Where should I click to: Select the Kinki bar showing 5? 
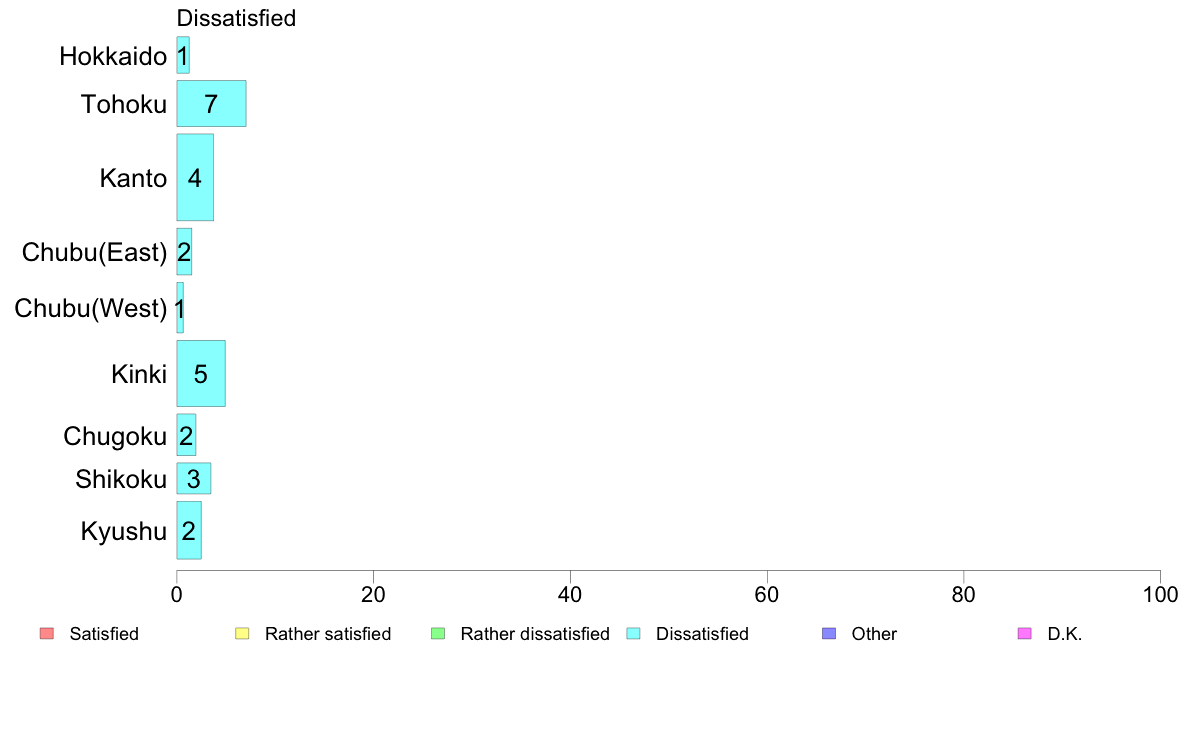(x=201, y=373)
